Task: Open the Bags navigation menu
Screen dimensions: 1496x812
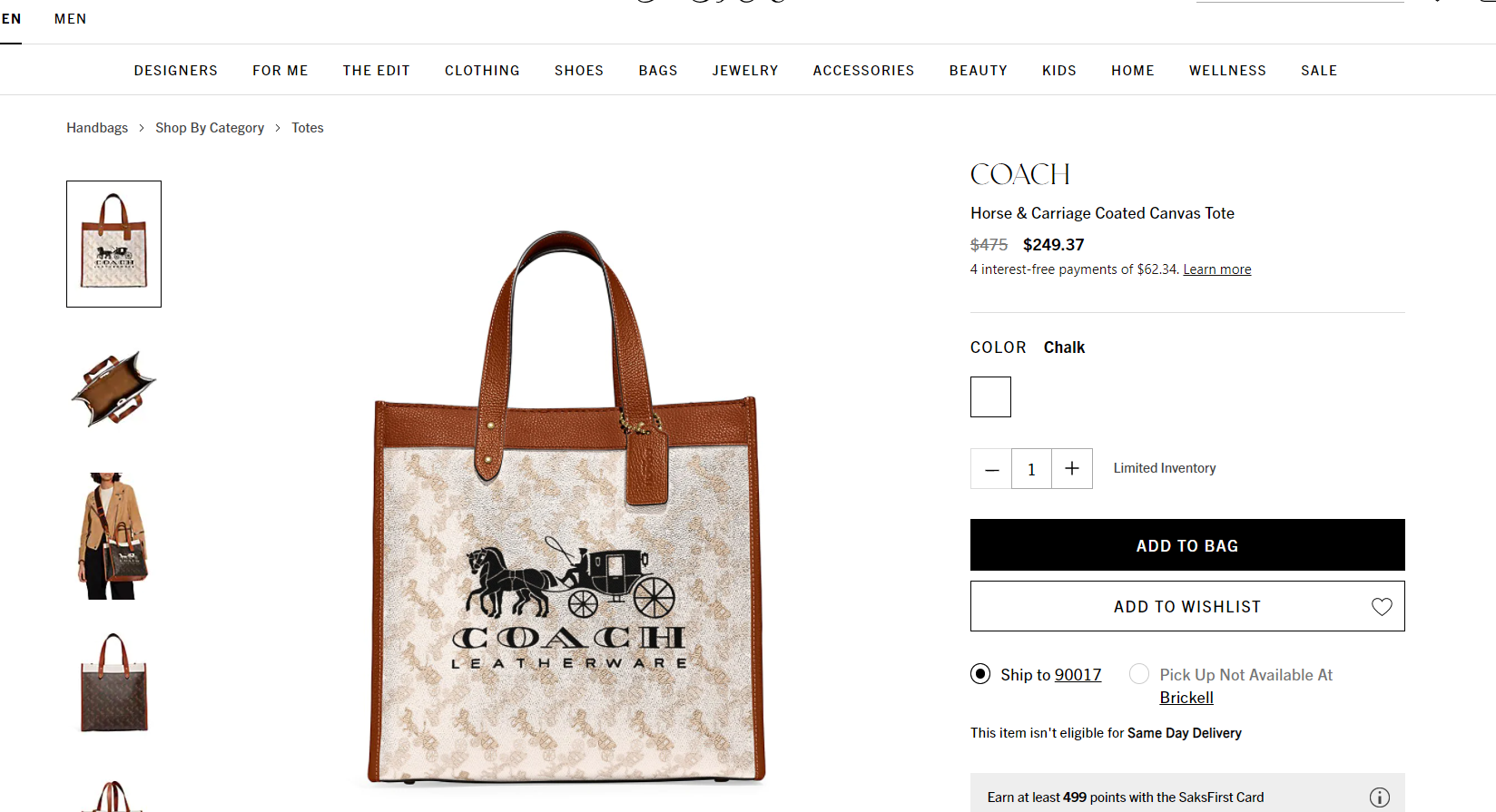Action: coord(658,71)
